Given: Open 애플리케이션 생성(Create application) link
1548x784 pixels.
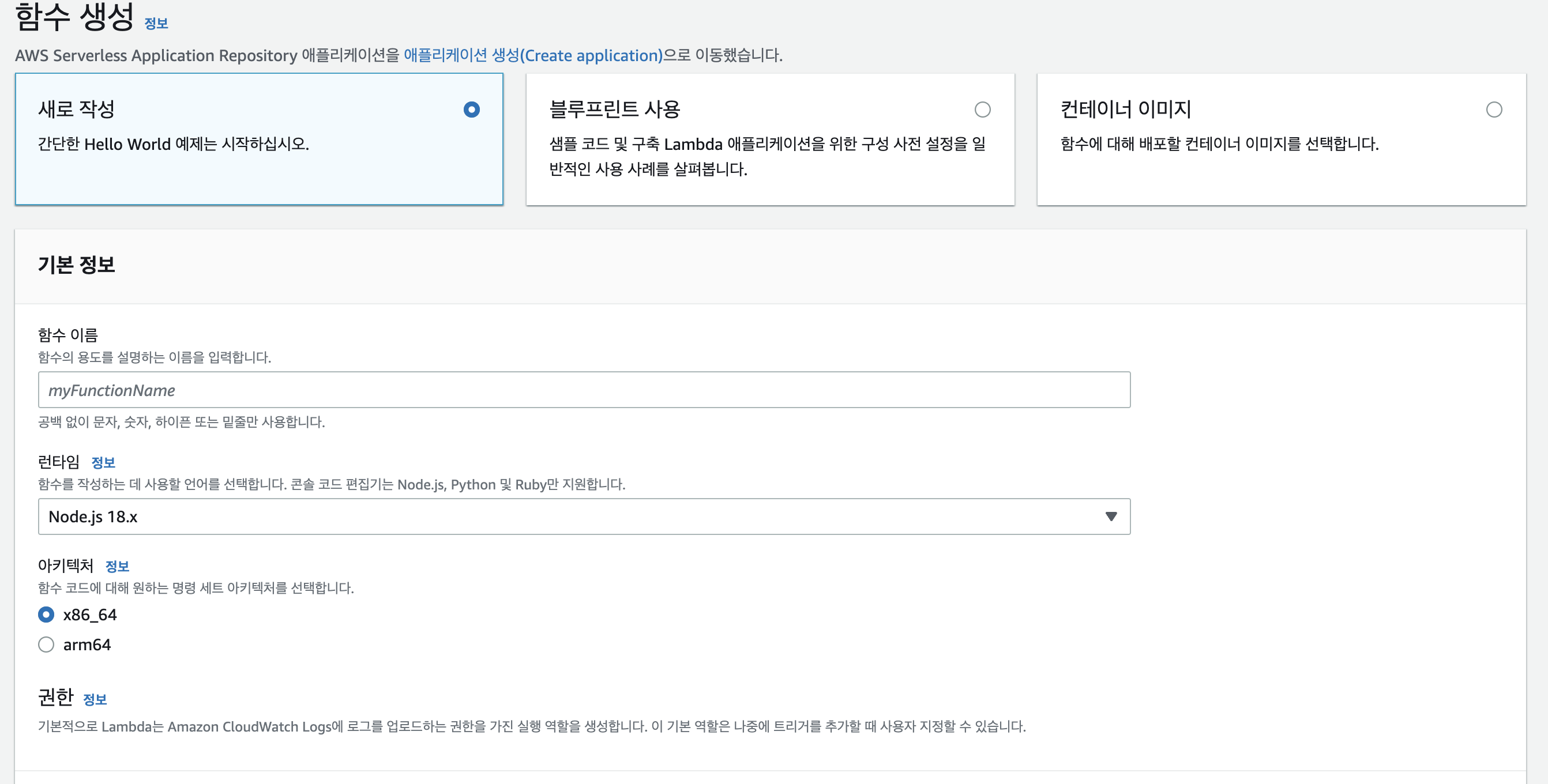Looking at the screenshot, I should (533, 55).
